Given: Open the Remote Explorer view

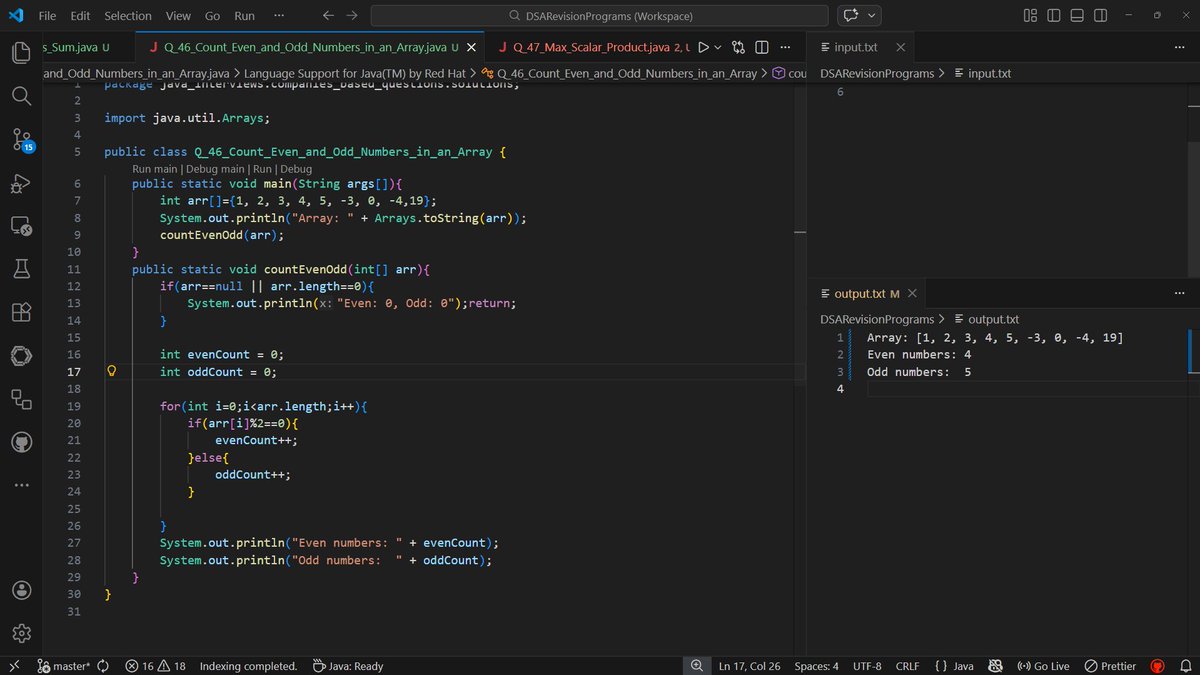Looking at the screenshot, I should click(22, 226).
